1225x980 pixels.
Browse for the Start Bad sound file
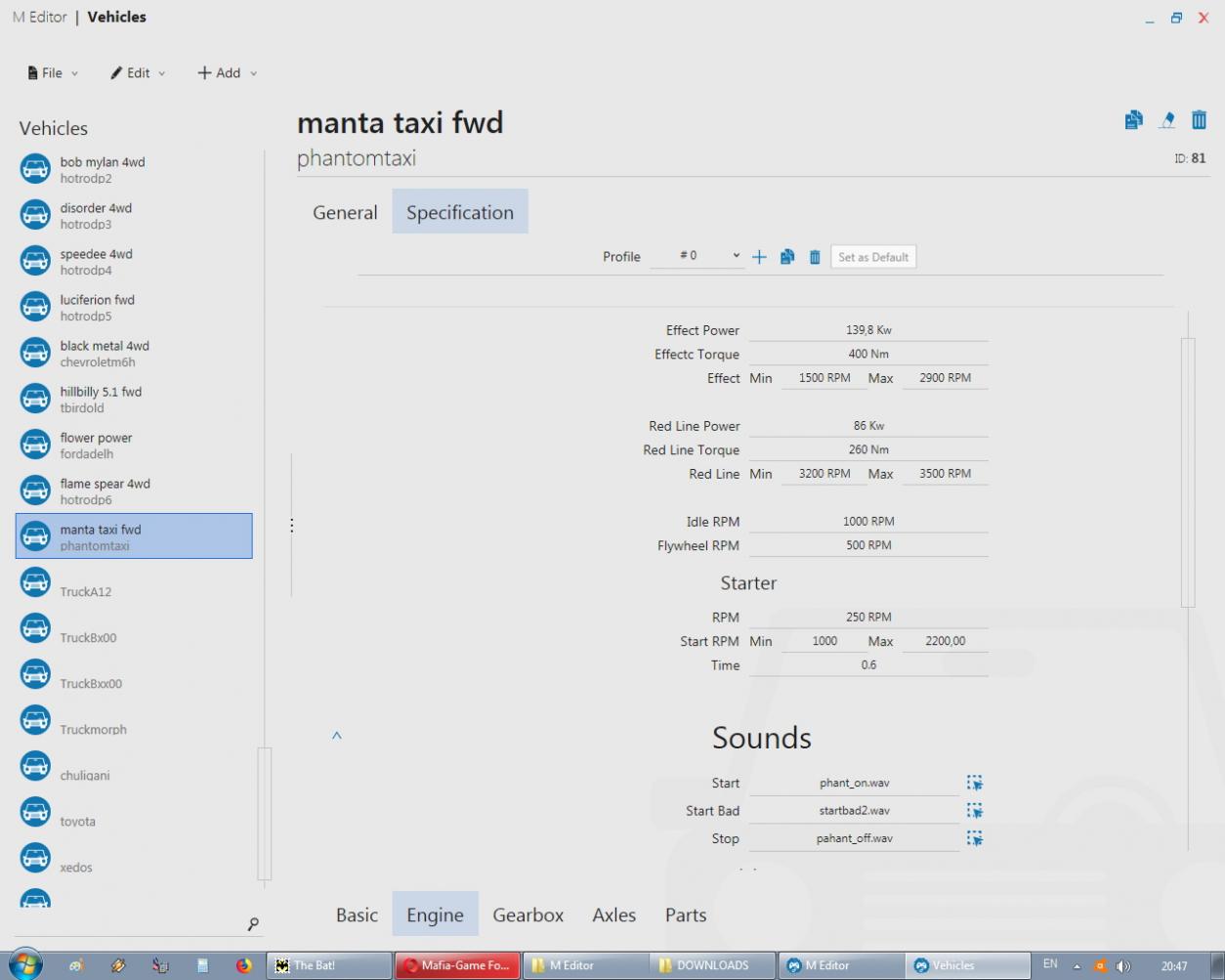coord(974,811)
